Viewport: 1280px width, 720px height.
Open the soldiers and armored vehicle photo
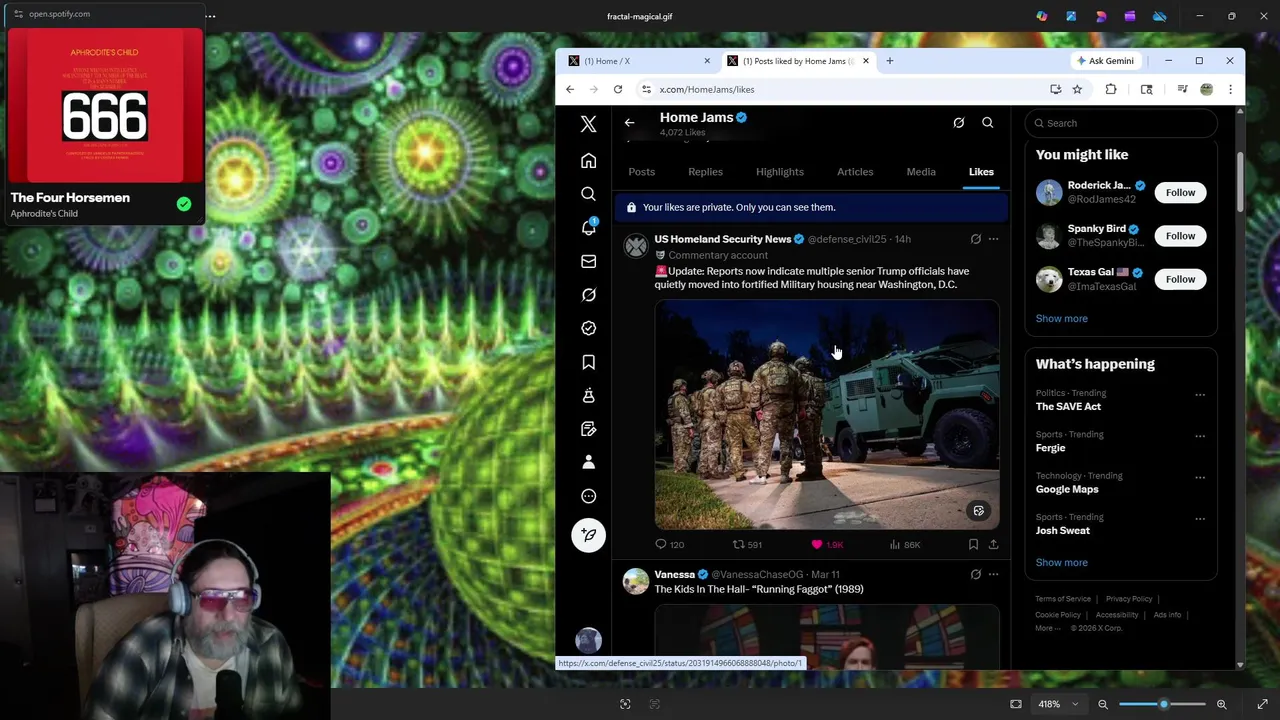pyautogui.click(x=826, y=415)
